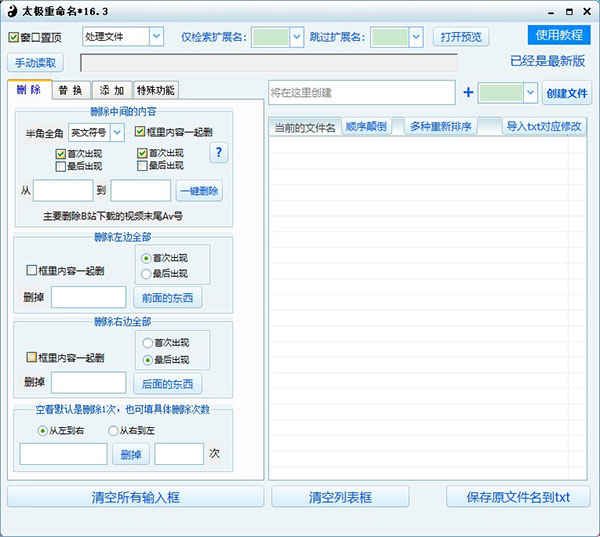Screen dimensions: 600x537
Task: Click the 顺序颠倒 header button
Action: pyautogui.click(x=366, y=127)
